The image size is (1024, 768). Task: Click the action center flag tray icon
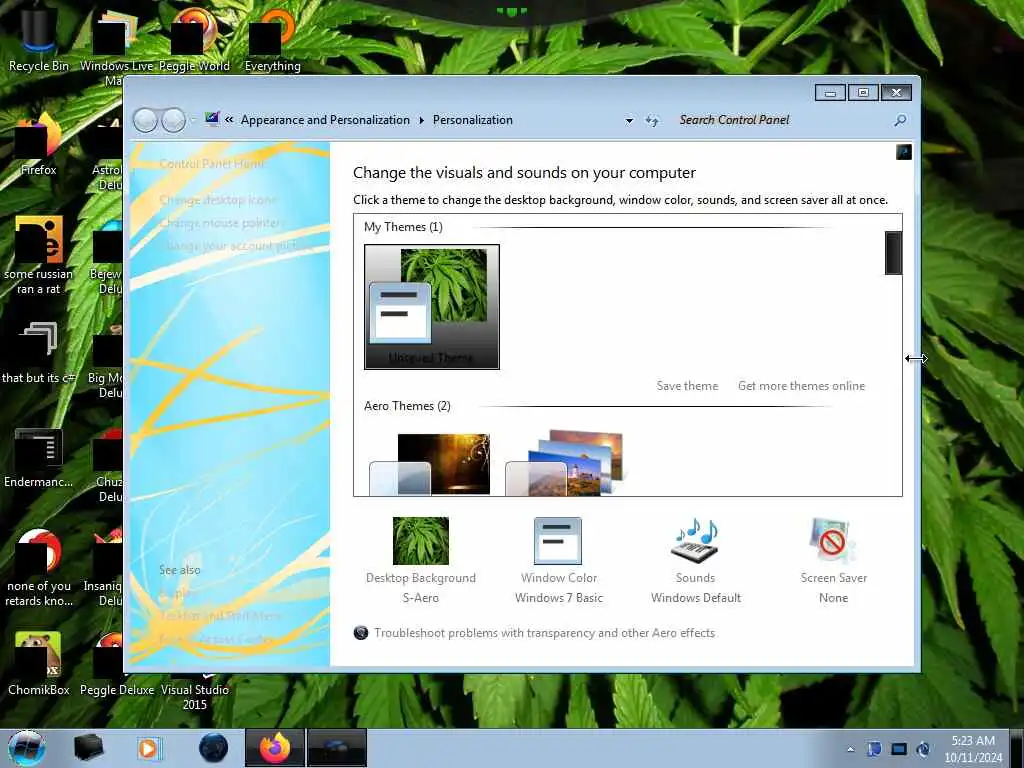tap(874, 749)
